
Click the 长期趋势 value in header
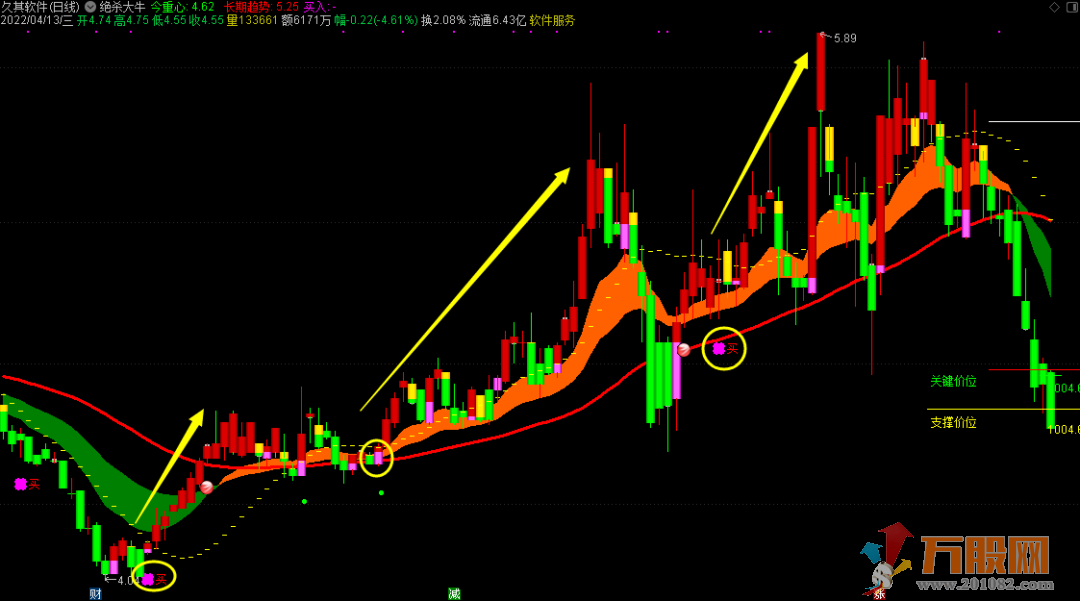(287, 6)
